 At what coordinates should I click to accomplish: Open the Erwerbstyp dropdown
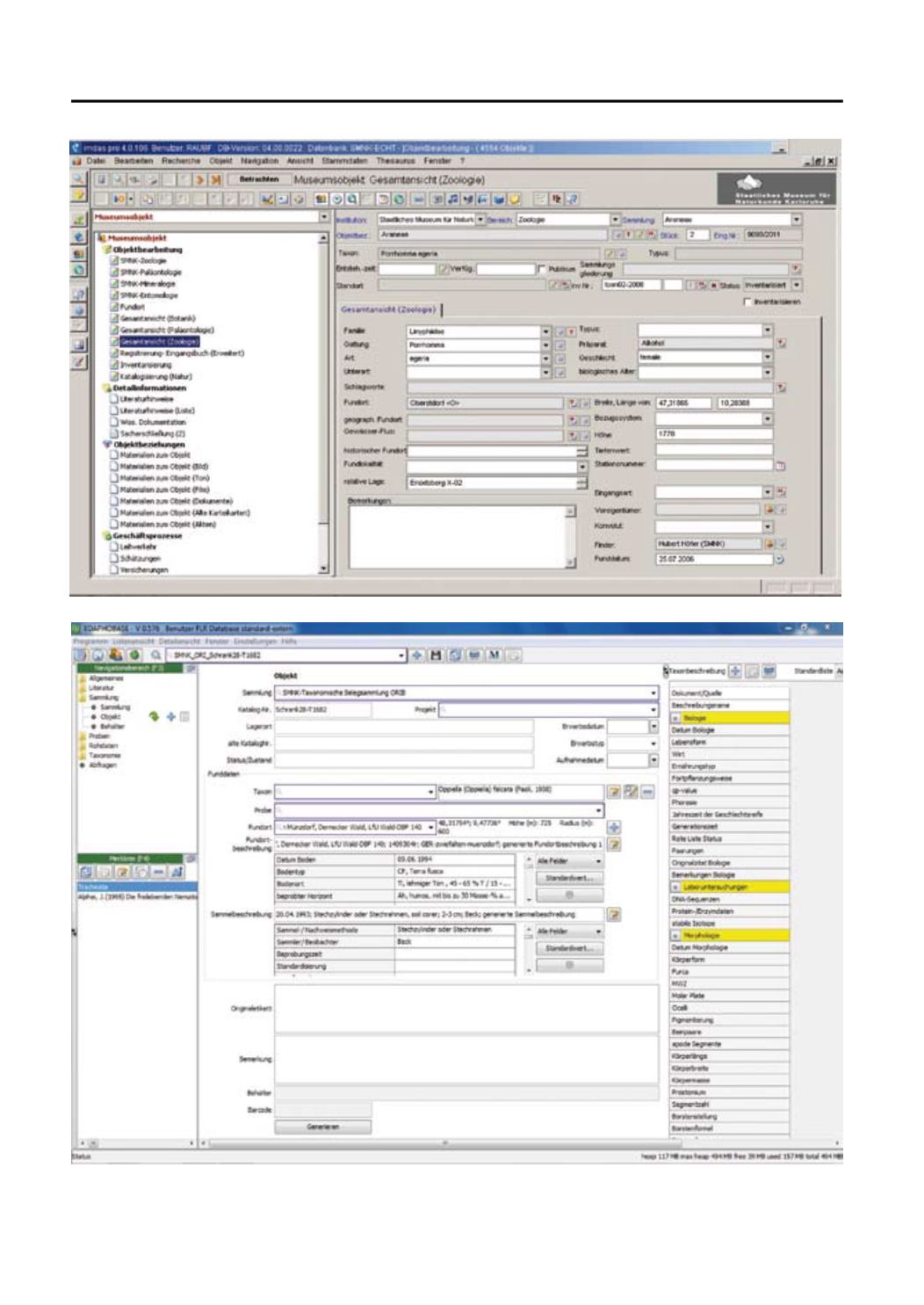tap(653, 743)
